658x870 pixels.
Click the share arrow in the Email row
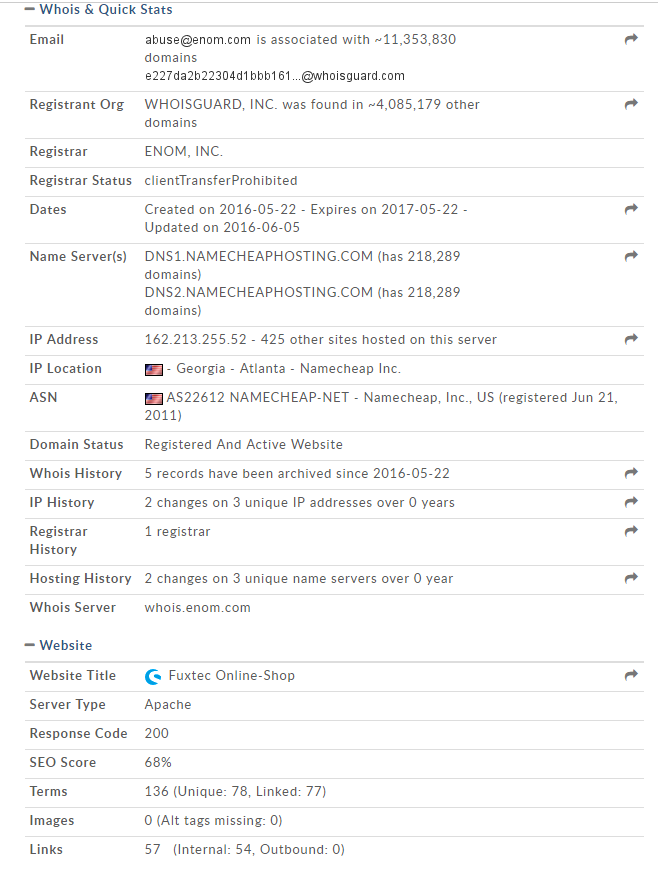[x=631, y=39]
